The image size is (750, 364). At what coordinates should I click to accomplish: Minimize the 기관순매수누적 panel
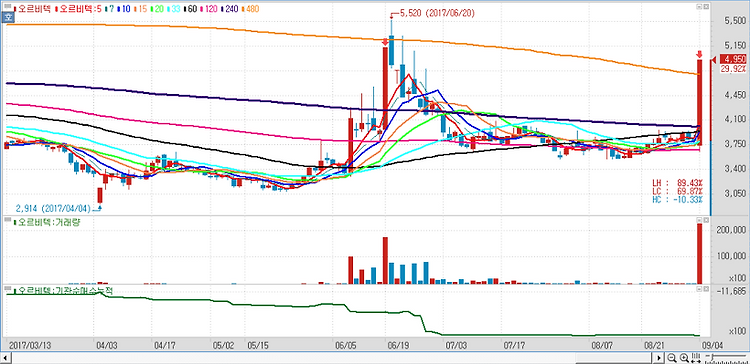tap(699, 289)
